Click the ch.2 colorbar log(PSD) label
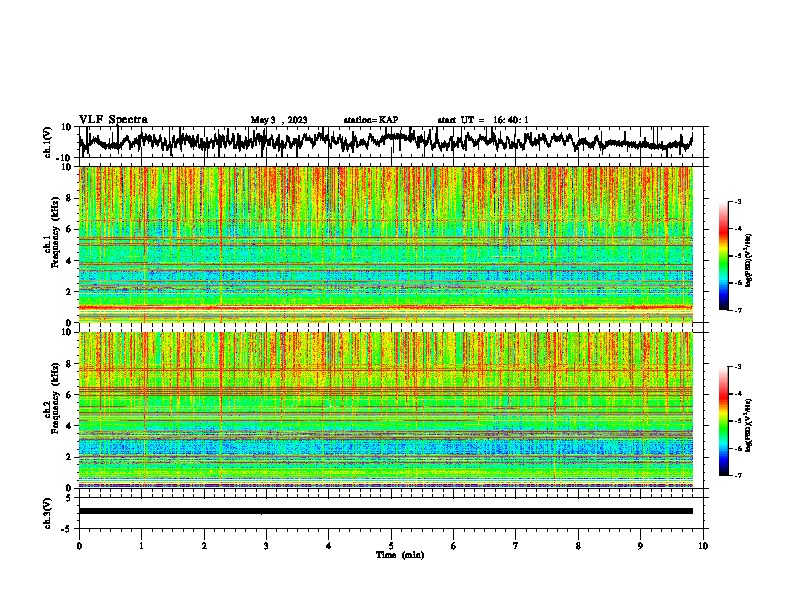792x612 pixels. click(749, 424)
